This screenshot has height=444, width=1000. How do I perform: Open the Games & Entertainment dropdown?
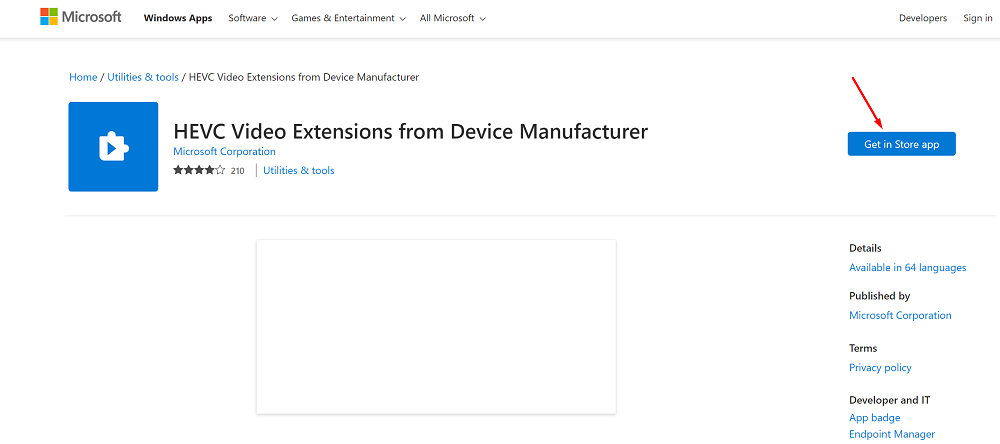click(348, 18)
